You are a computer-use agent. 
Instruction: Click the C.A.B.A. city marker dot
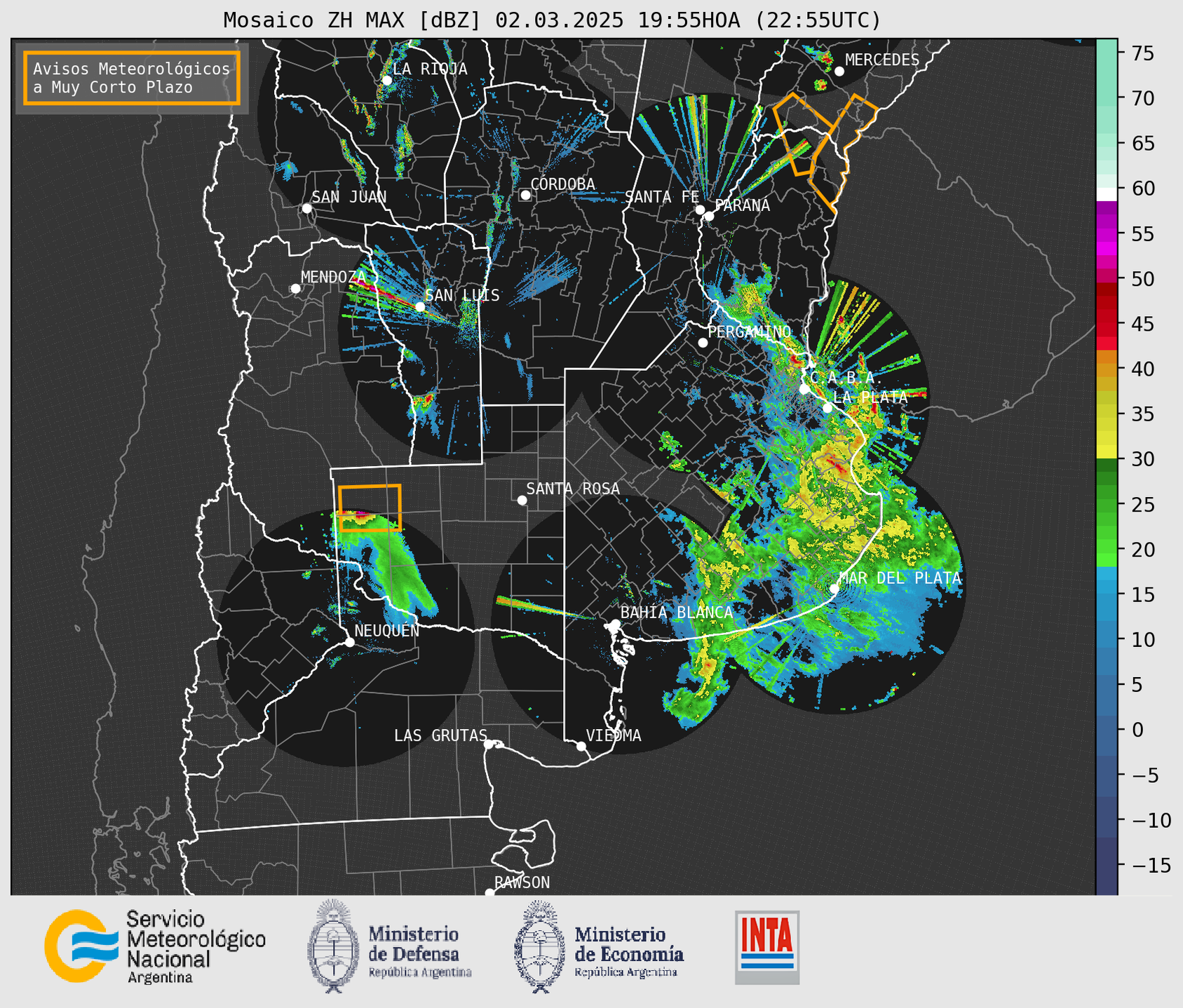804,389
